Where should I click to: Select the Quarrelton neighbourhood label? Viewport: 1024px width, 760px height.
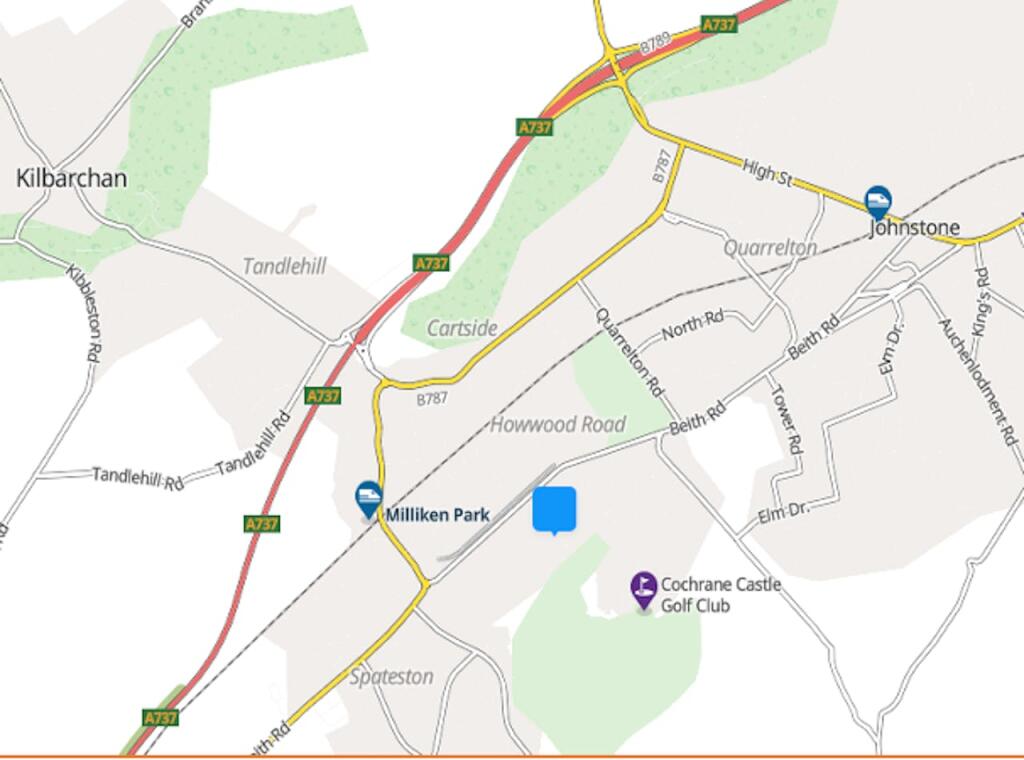pos(771,247)
